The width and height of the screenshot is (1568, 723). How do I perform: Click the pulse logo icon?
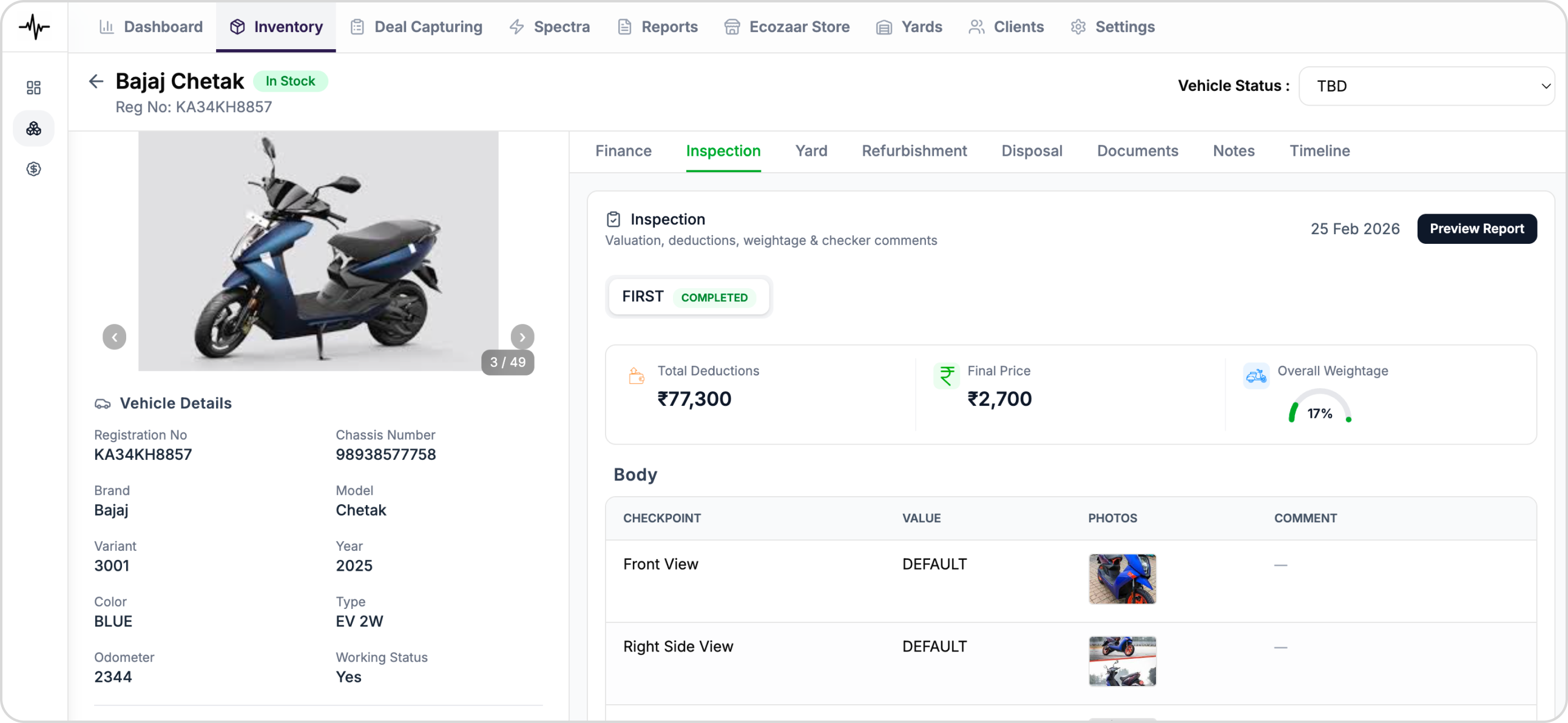point(34,27)
